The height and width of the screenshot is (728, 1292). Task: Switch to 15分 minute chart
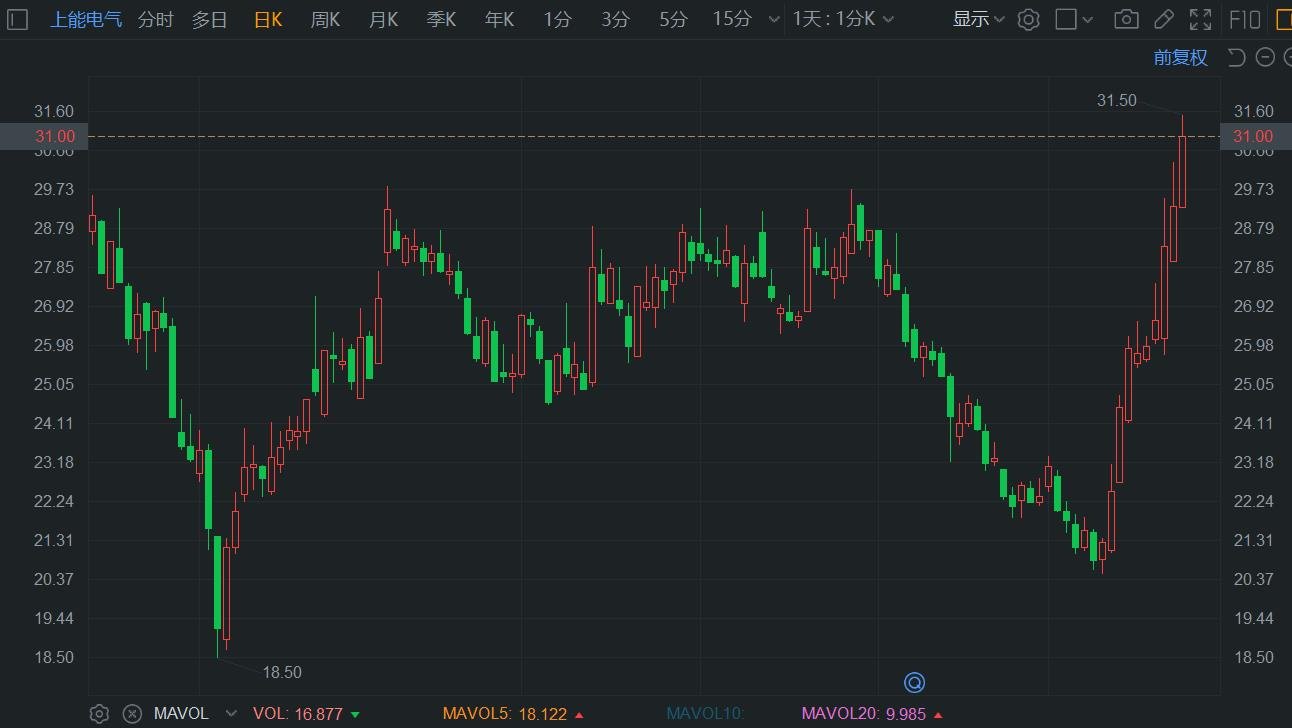pos(732,19)
